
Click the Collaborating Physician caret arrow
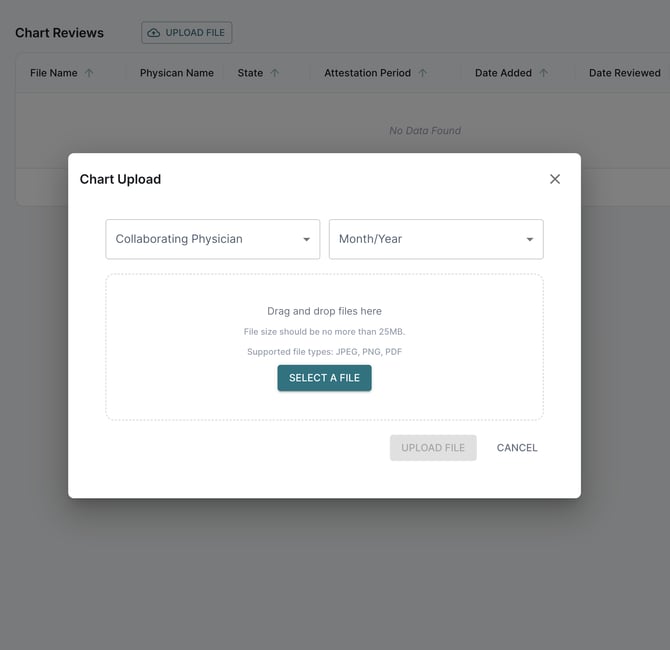click(306, 239)
